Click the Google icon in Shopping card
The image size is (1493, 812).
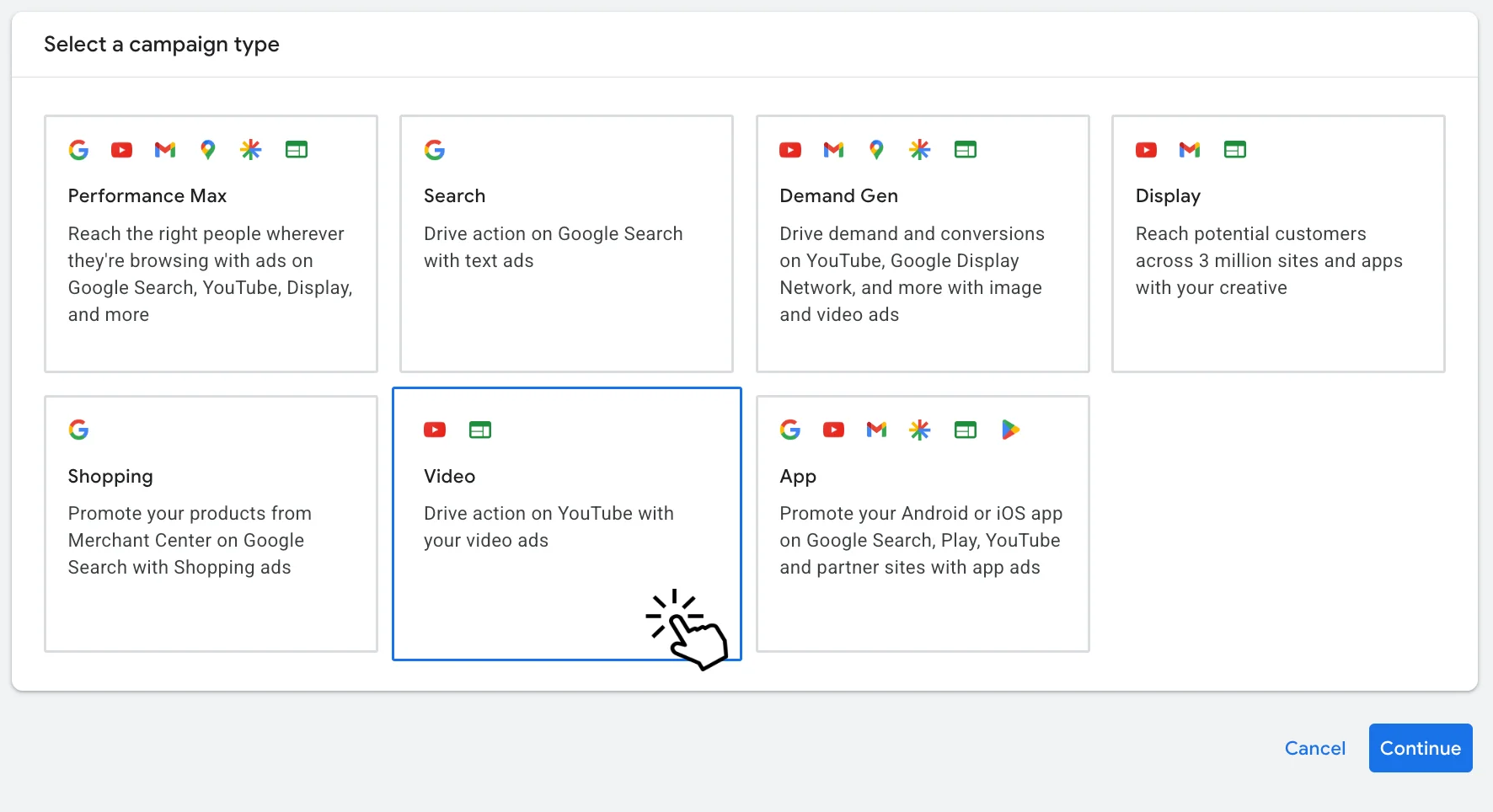78,430
